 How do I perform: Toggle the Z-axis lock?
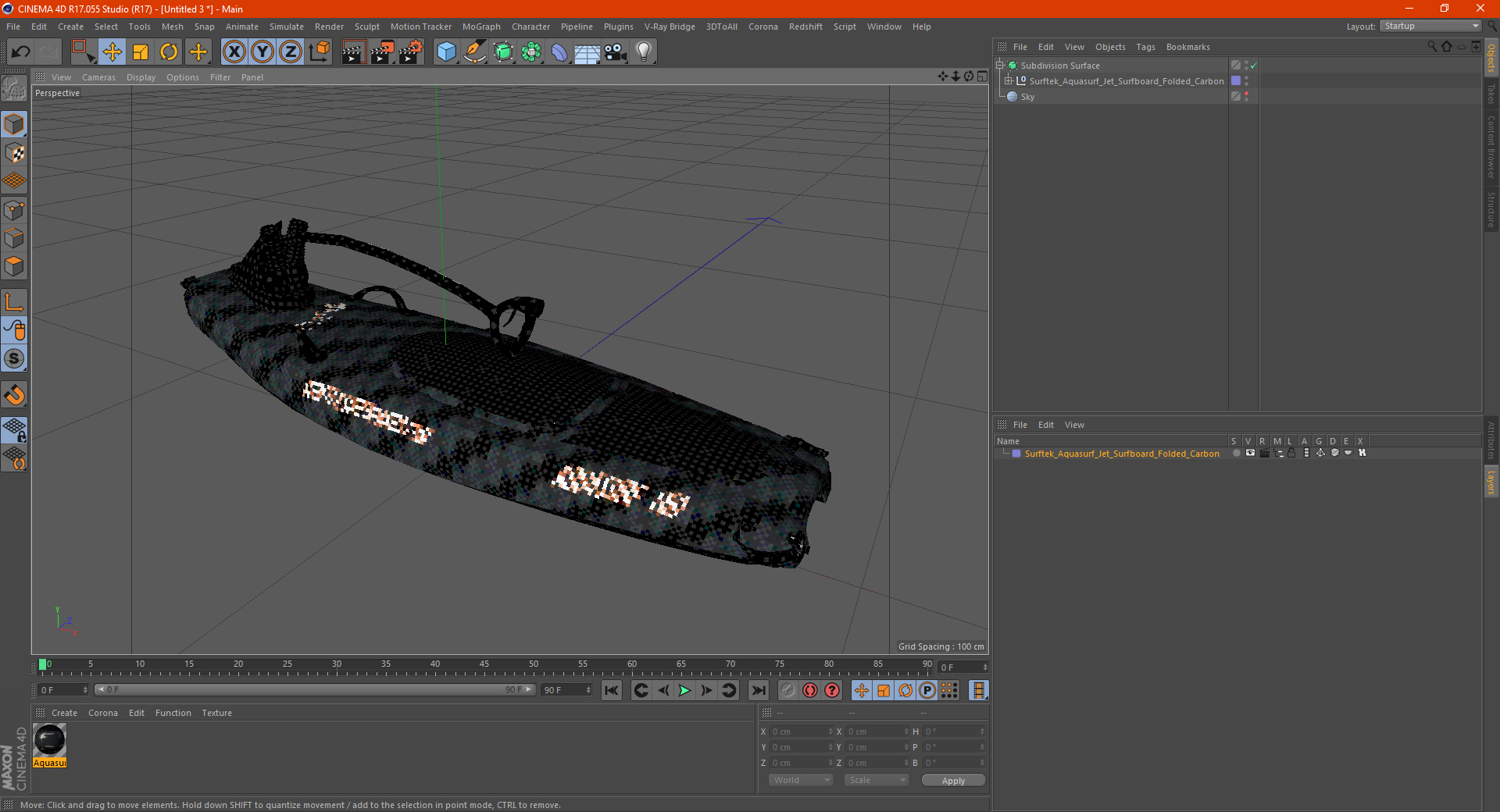pos(291,52)
